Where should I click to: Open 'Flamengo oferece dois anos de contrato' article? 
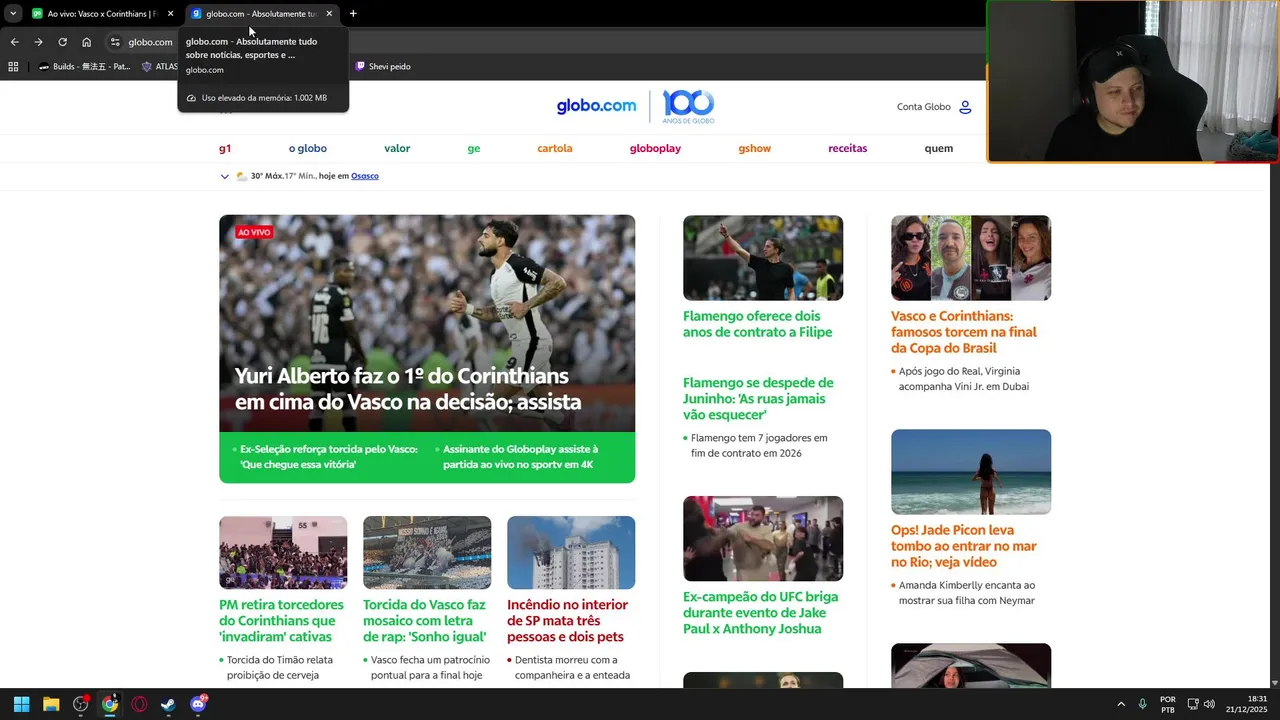pos(758,324)
